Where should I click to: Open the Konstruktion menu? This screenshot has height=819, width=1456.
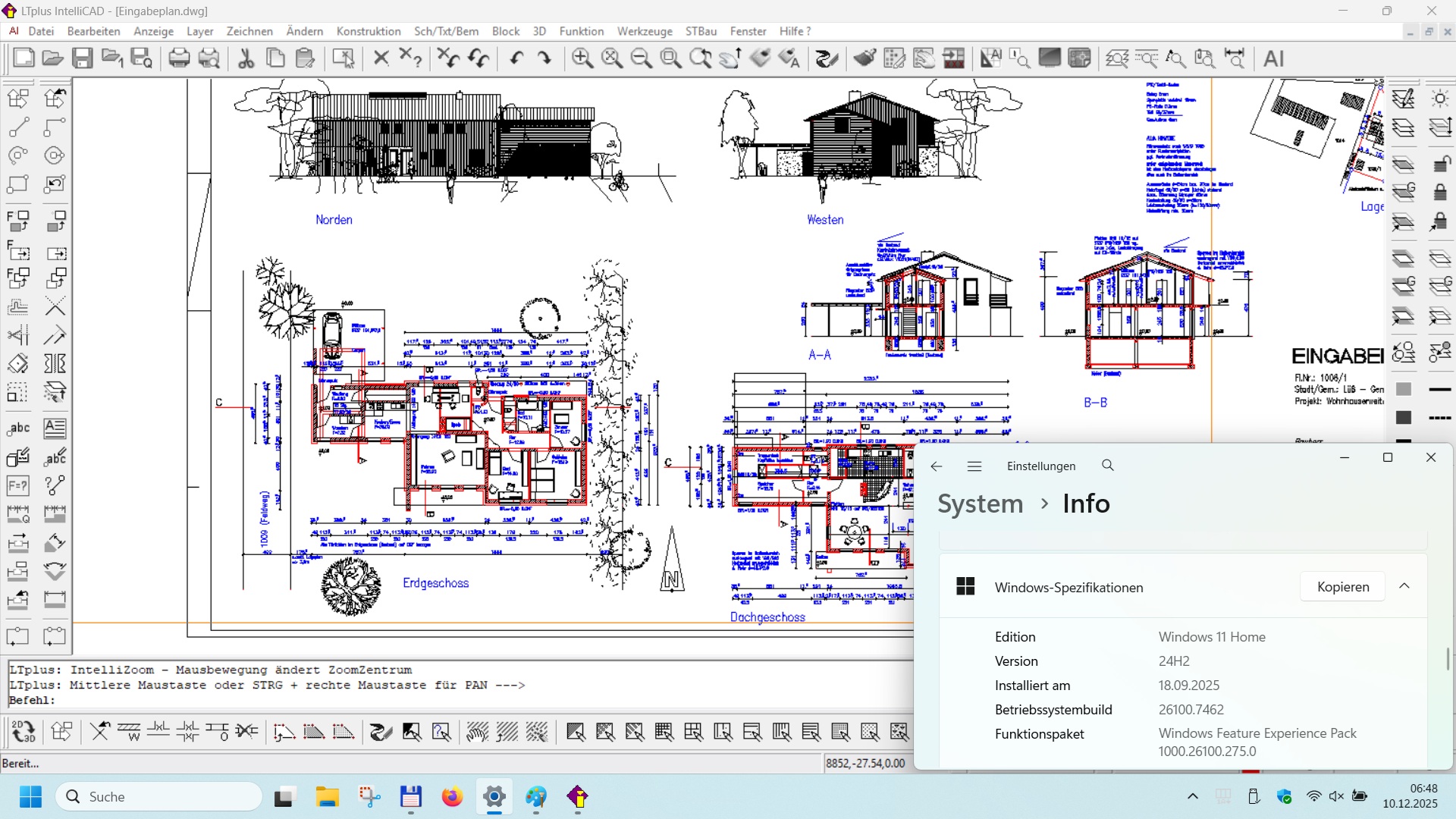(369, 31)
